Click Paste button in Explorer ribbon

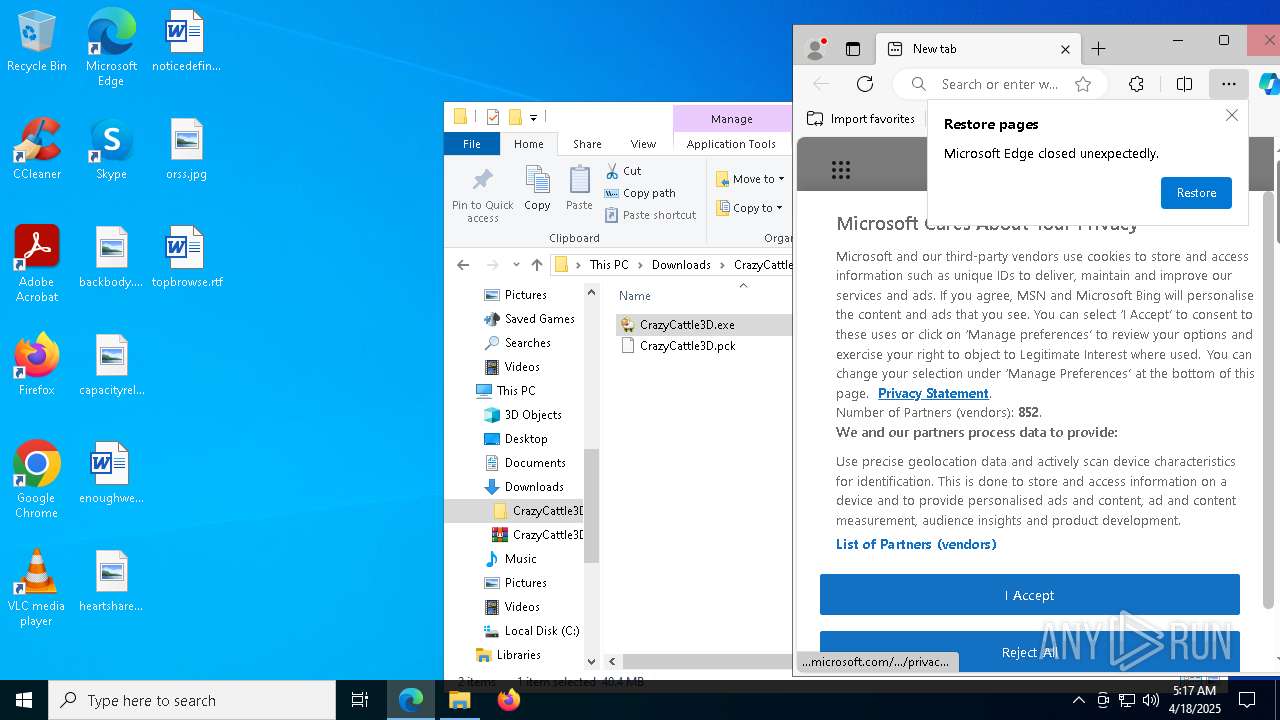579,189
